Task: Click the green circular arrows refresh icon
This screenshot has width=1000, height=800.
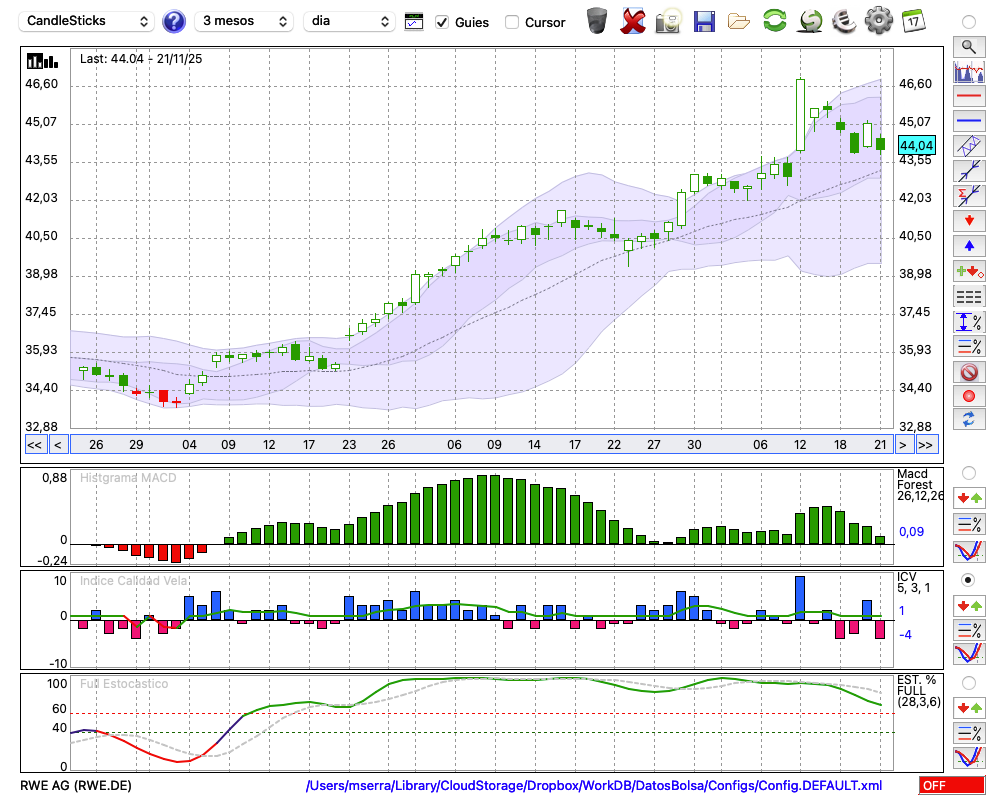Action: click(x=774, y=21)
